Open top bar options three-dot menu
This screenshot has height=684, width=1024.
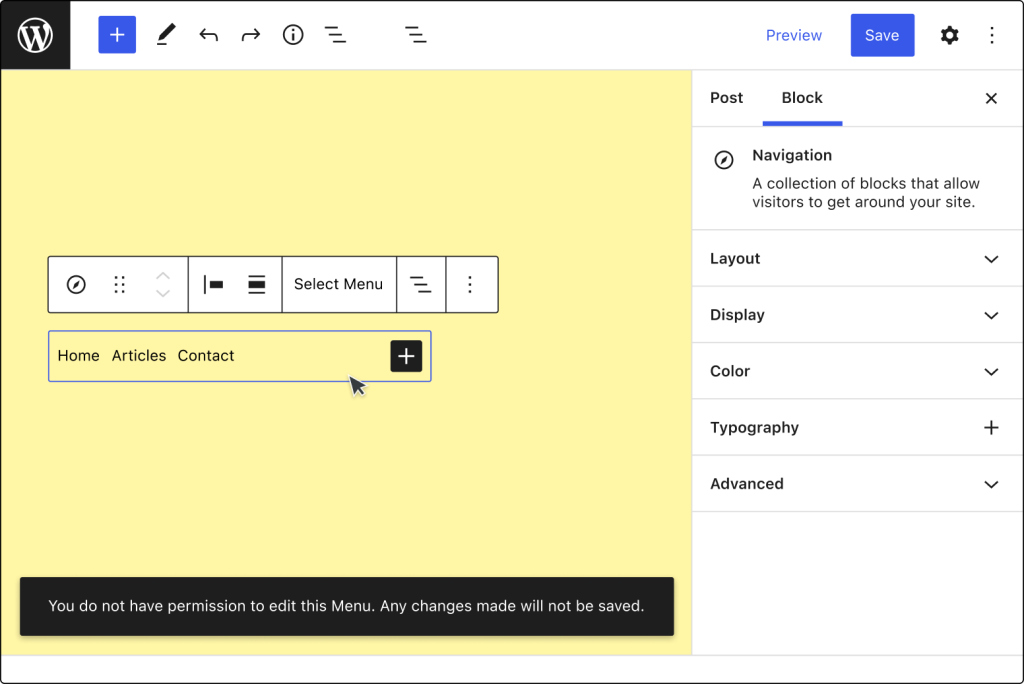point(991,35)
